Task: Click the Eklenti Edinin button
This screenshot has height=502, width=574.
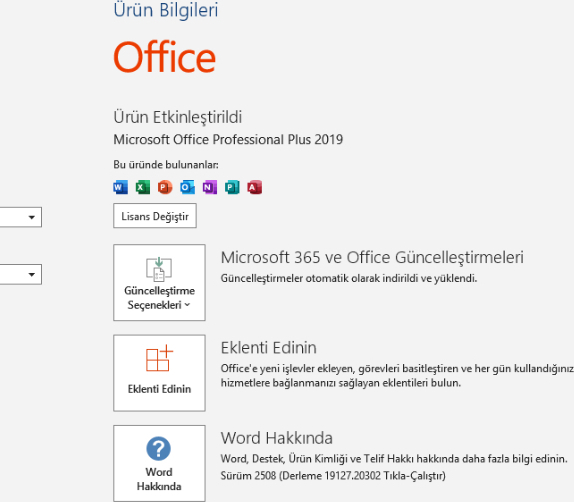Action: coord(159,373)
